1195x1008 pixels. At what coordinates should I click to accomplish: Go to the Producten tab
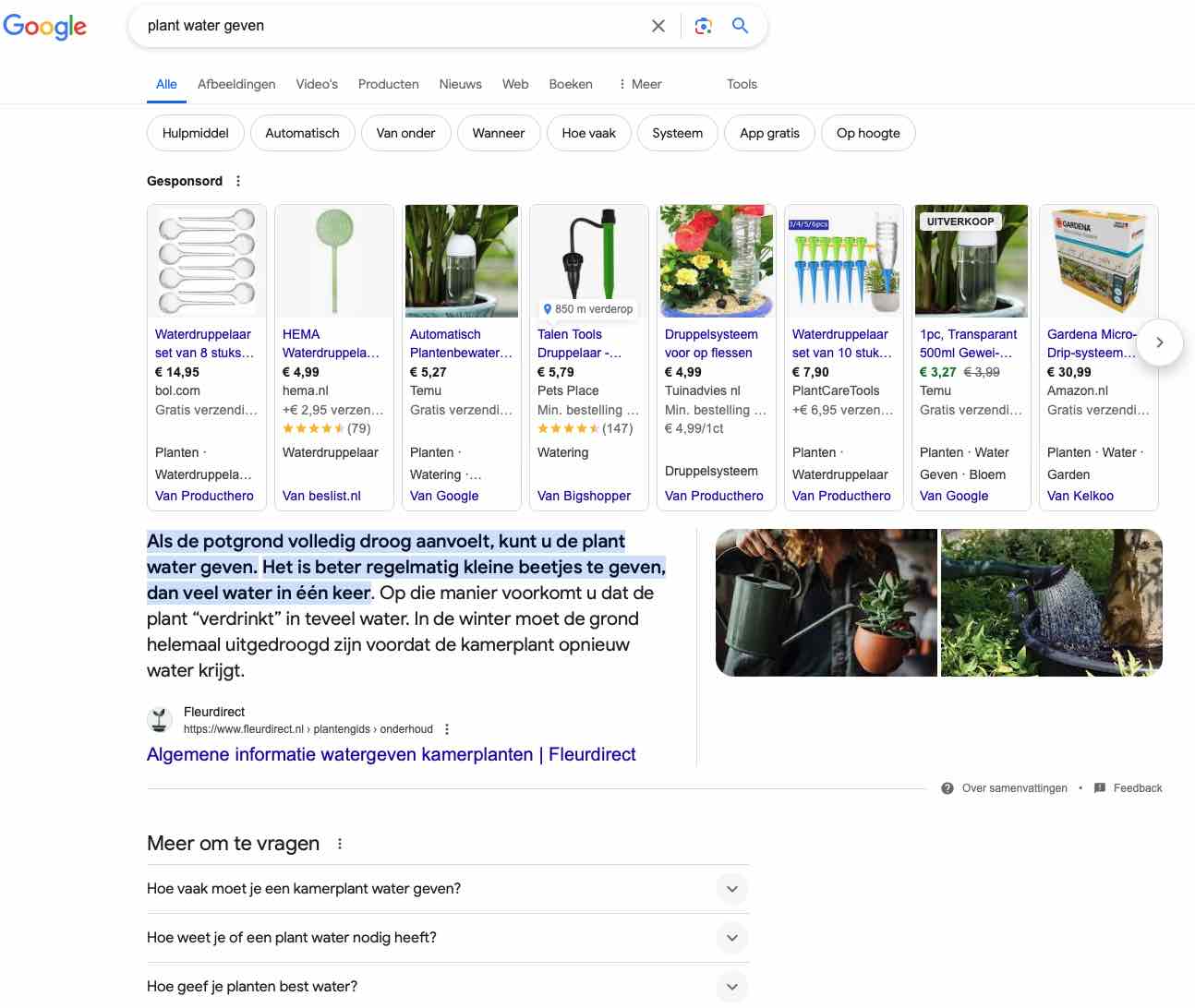388,84
